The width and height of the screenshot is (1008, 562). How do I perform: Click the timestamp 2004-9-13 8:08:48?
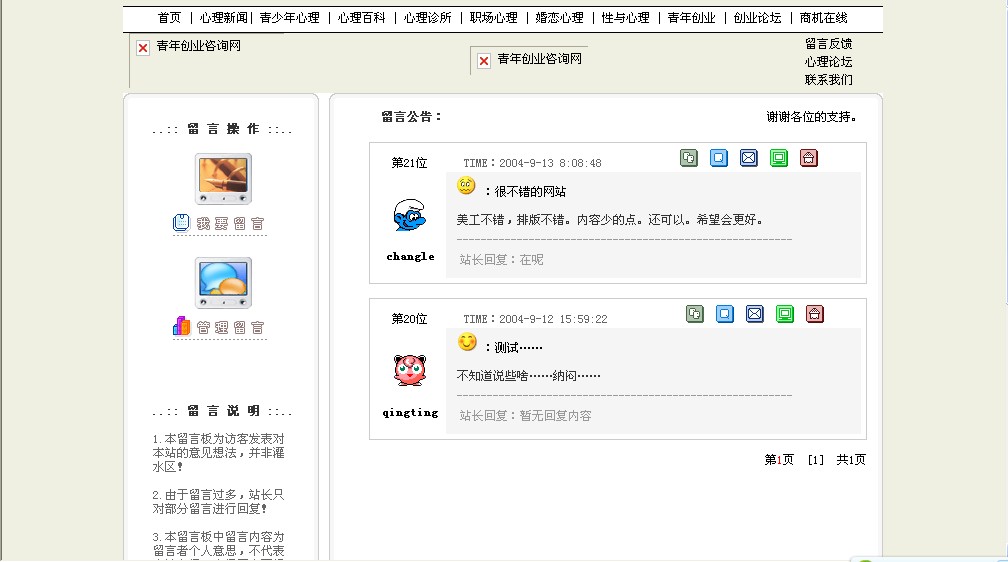tap(550, 163)
